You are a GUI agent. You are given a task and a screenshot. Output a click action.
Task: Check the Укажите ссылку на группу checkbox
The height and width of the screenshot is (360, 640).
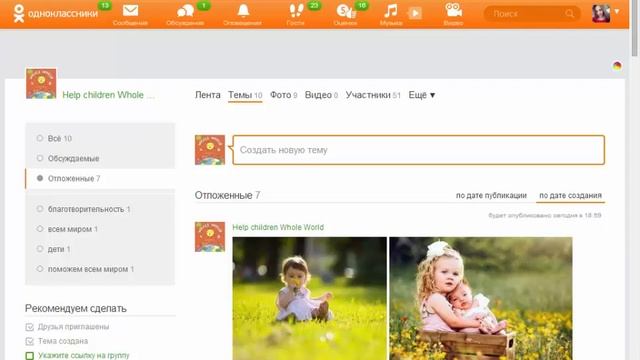coord(29,356)
